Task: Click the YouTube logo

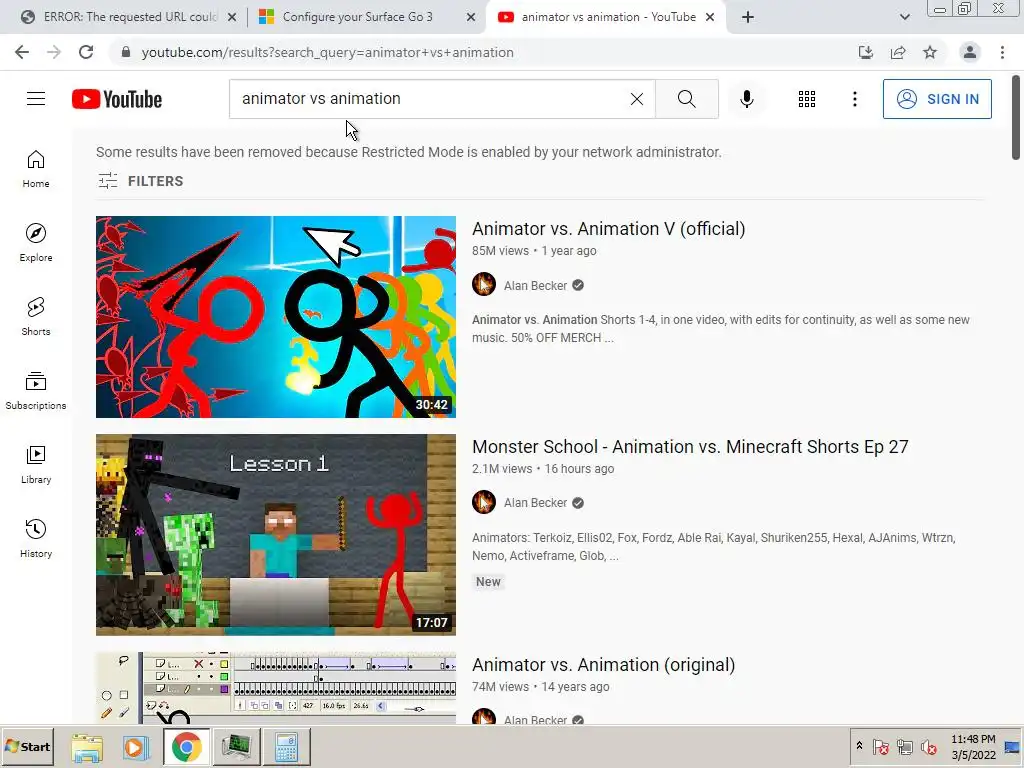Action: click(117, 99)
